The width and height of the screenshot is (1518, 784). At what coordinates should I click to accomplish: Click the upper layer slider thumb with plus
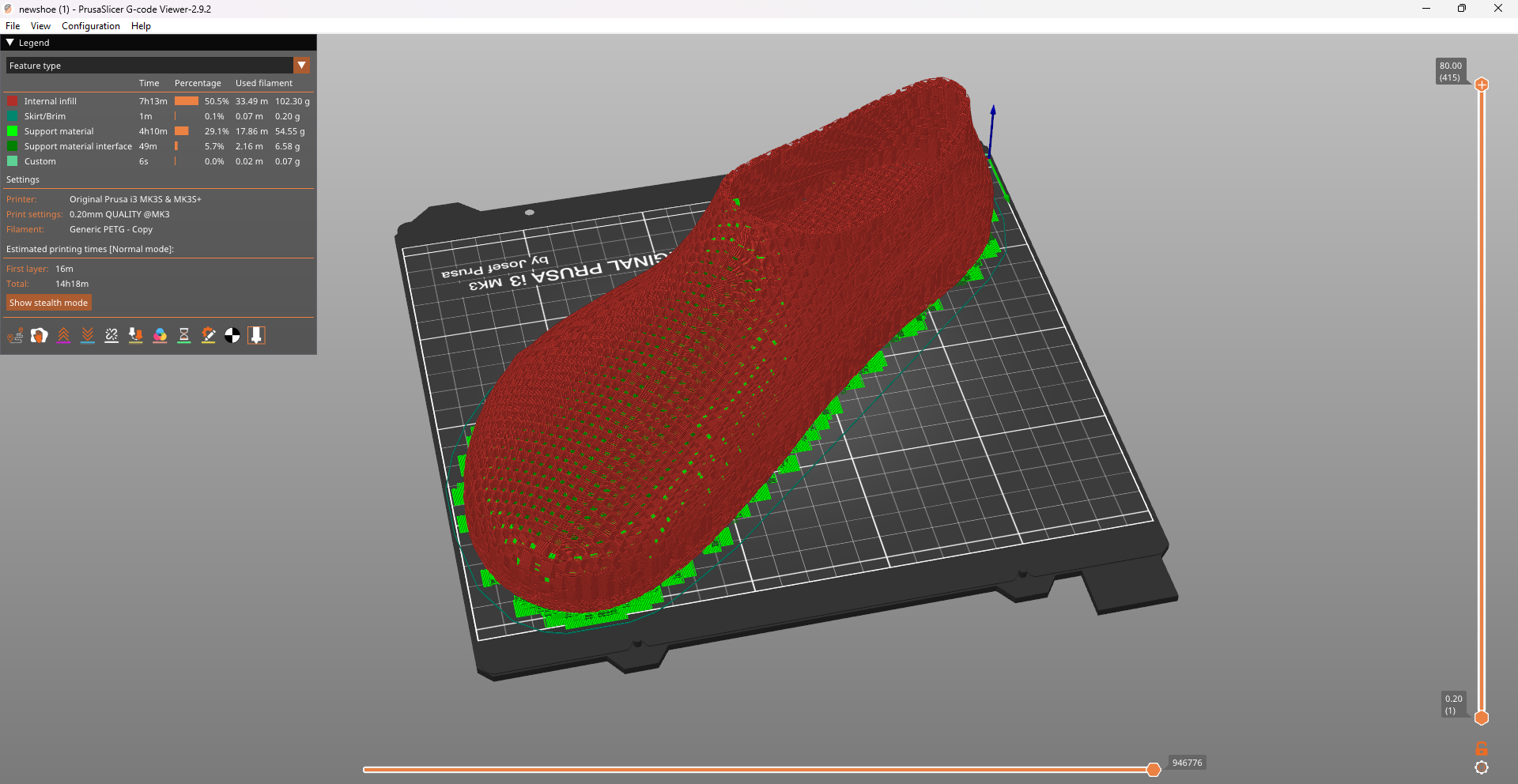click(1482, 85)
